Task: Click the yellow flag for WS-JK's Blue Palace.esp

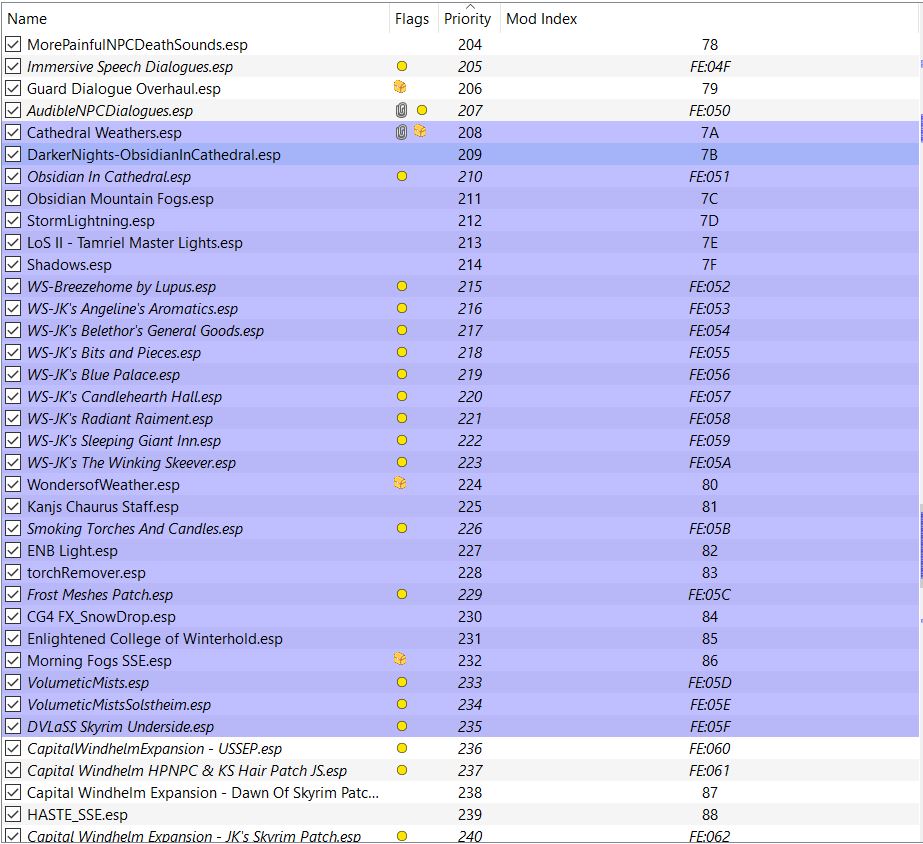Action: [x=402, y=374]
